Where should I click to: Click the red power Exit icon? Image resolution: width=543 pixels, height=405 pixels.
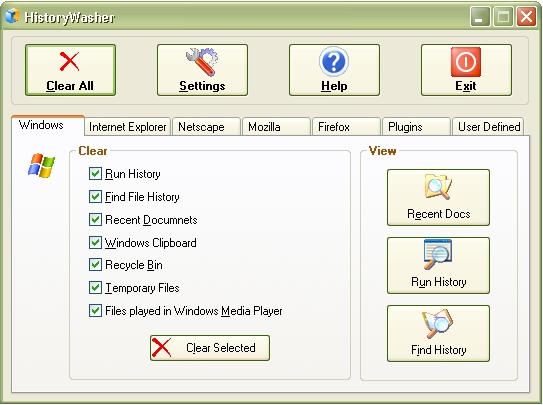[x=466, y=62]
